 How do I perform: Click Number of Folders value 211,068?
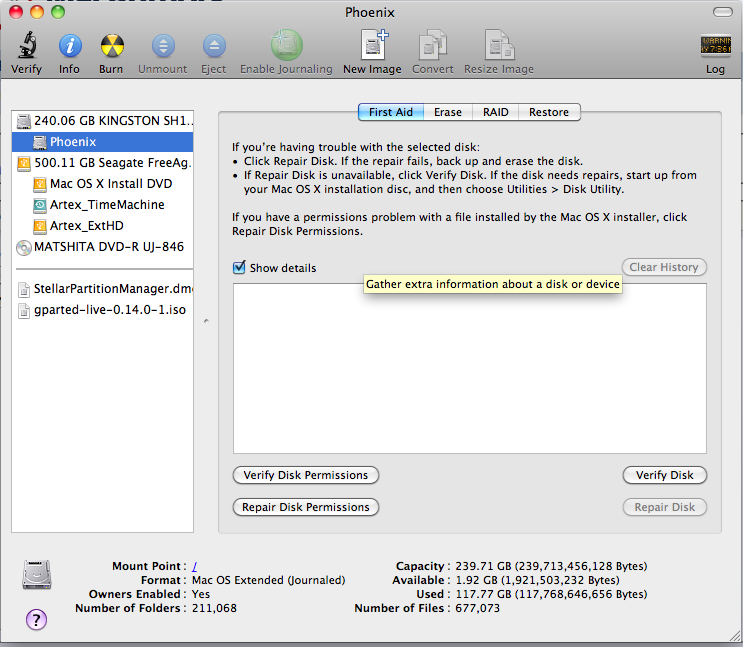coord(214,608)
